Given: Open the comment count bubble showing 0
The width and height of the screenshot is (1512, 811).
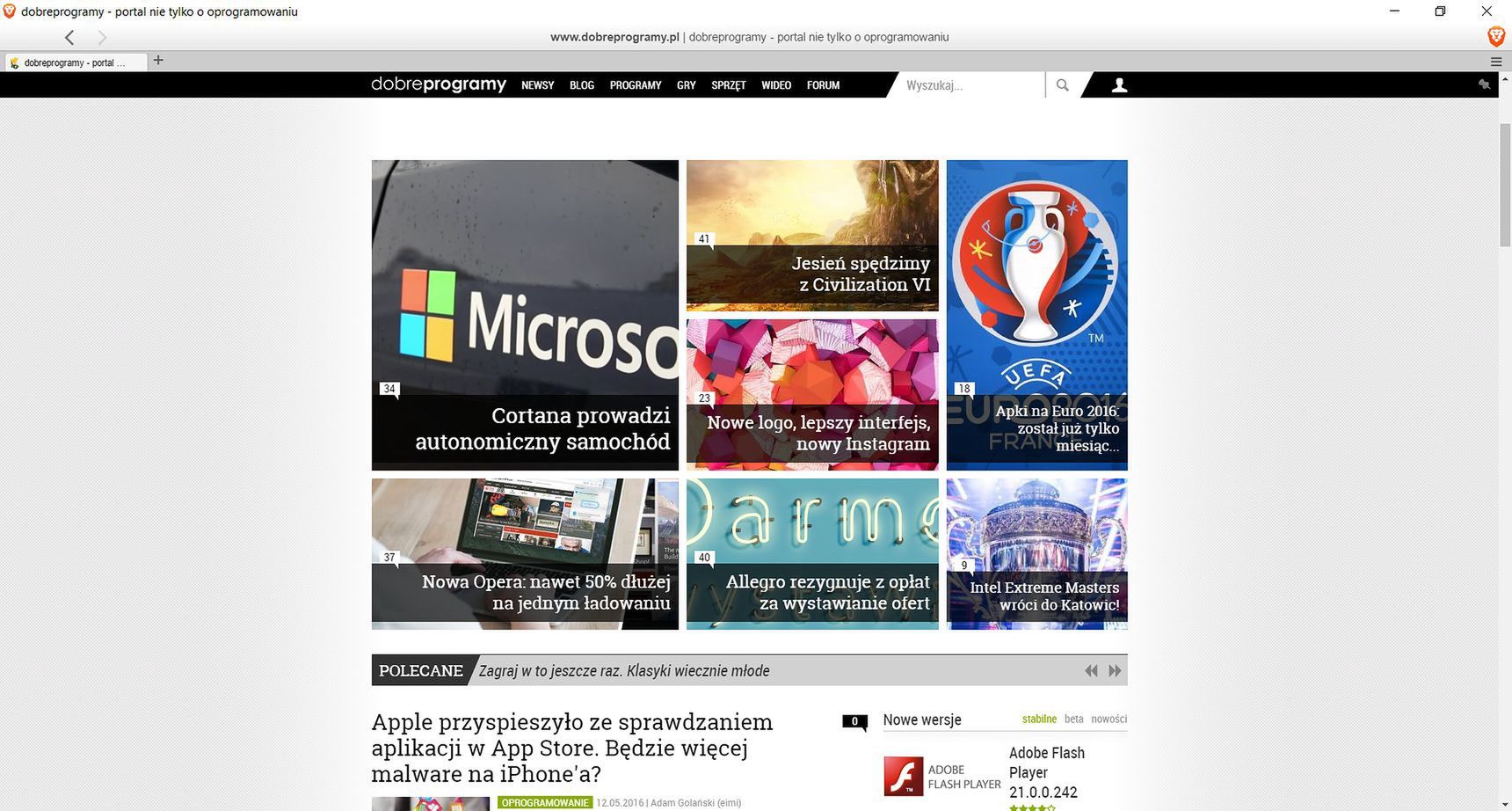Looking at the screenshot, I should point(854,722).
